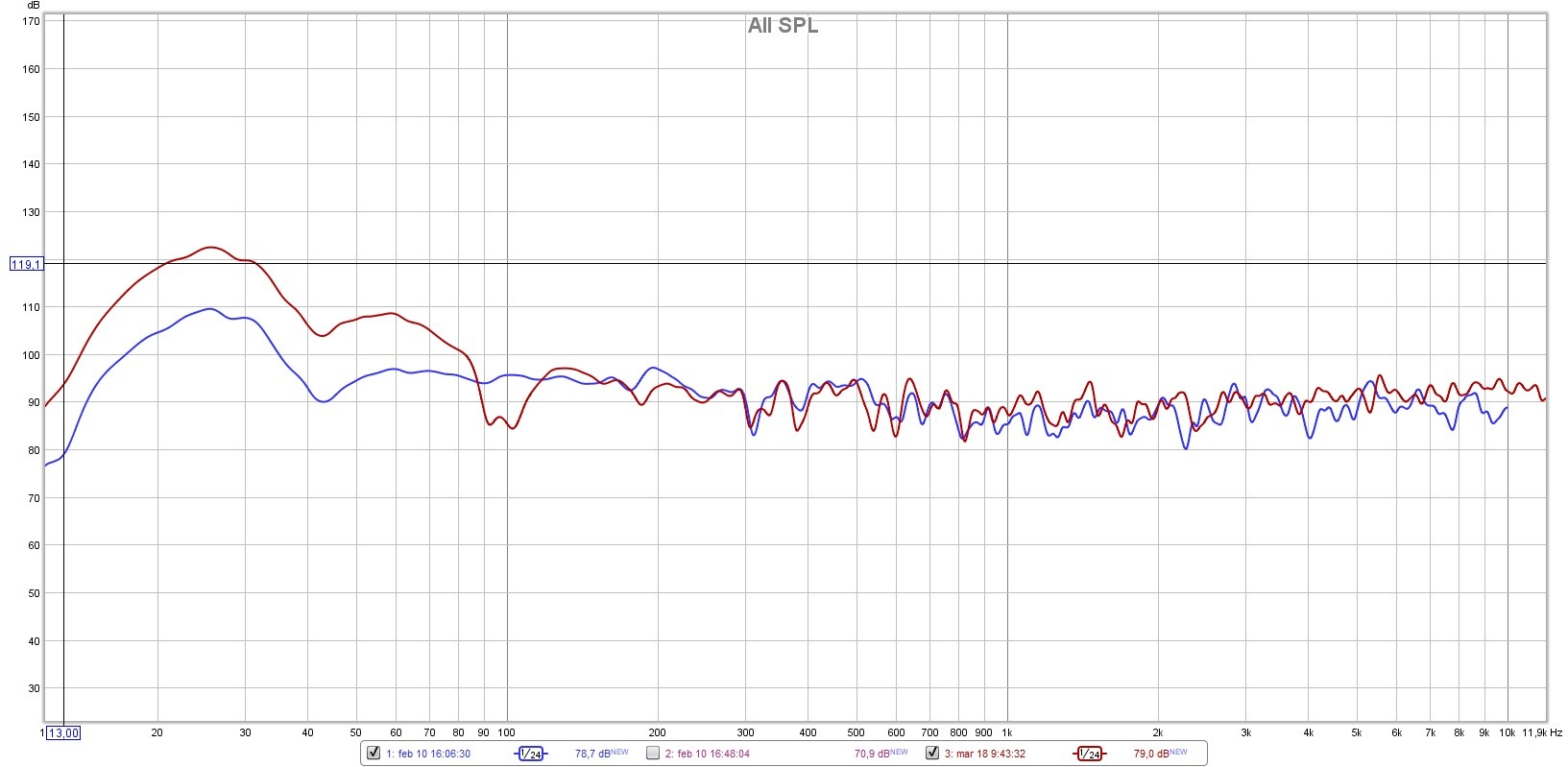The height and width of the screenshot is (767, 1568).
Task: Select measurement 1: feb 10 16:06:30 label
Action: (x=428, y=754)
